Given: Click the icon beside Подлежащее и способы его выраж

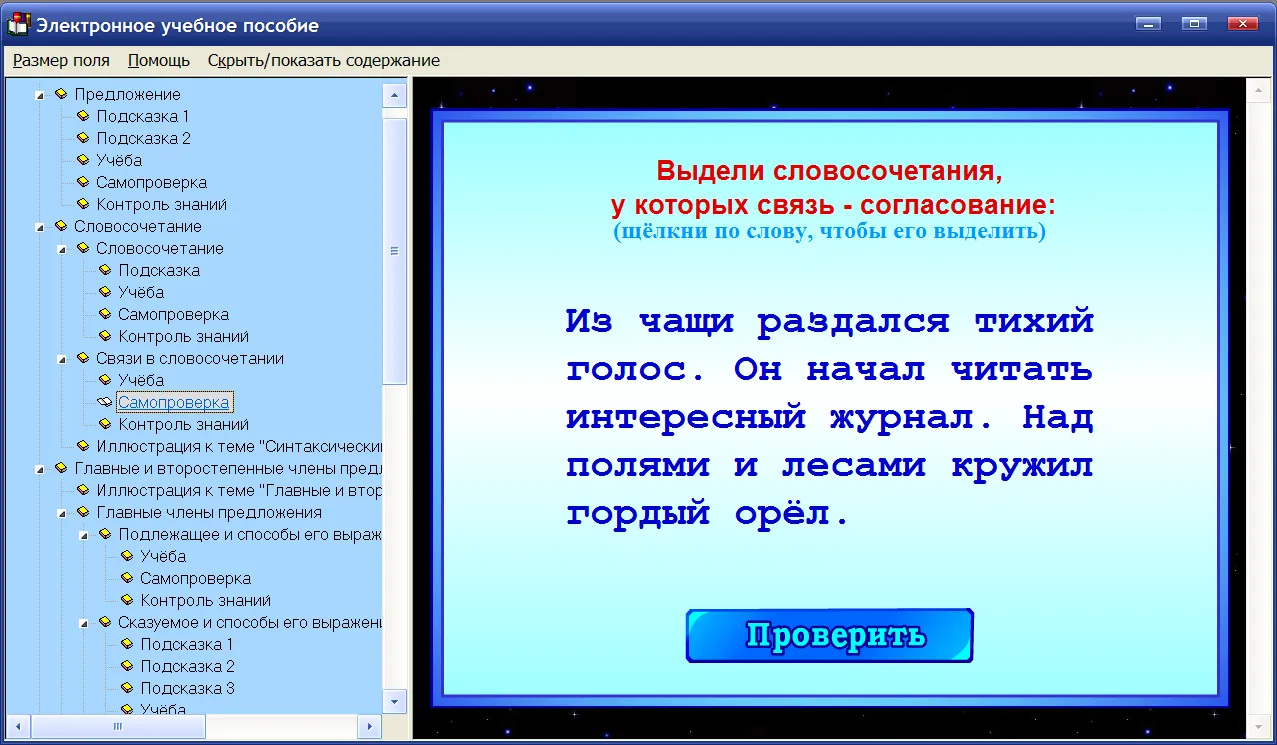Looking at the screenshot, I should click(106, 534).
